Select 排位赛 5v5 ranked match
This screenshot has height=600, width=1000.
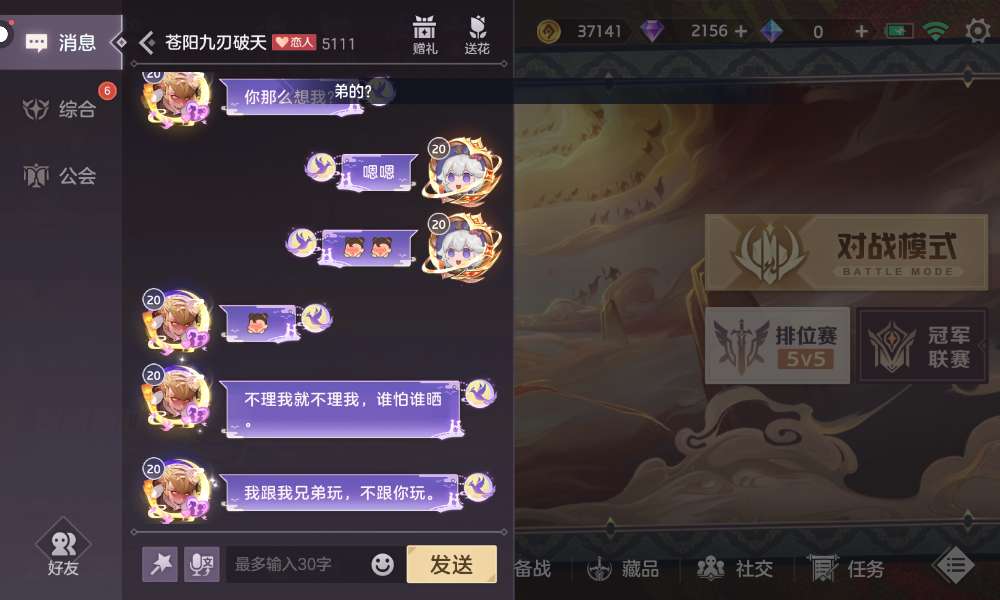(x=777, y=346)
